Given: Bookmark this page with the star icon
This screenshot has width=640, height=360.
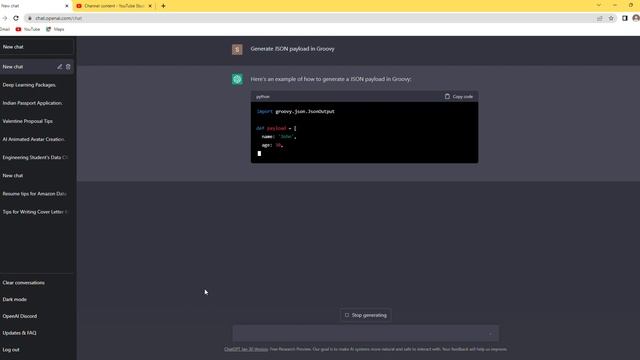Looking at the screenshot, I should click(x=611, y=18).
